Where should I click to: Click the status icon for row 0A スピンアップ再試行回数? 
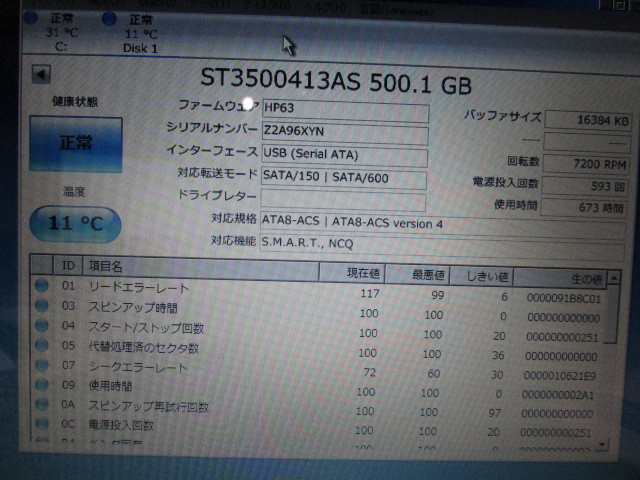pyautogui.click(x=42, y=404)
